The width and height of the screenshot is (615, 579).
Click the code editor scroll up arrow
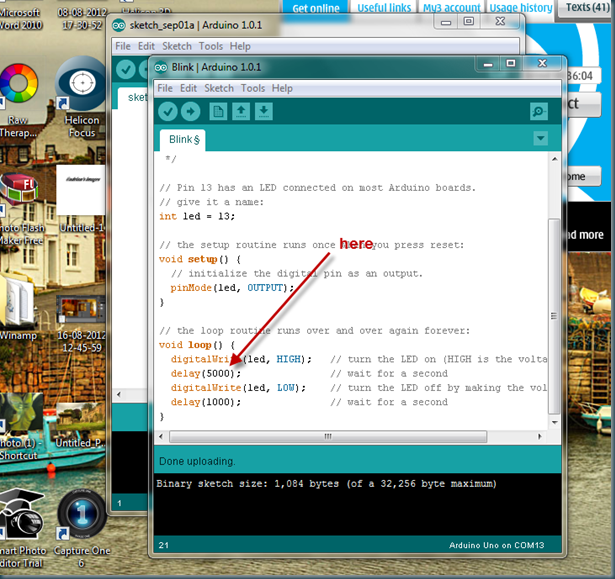[x=554, y=159]
